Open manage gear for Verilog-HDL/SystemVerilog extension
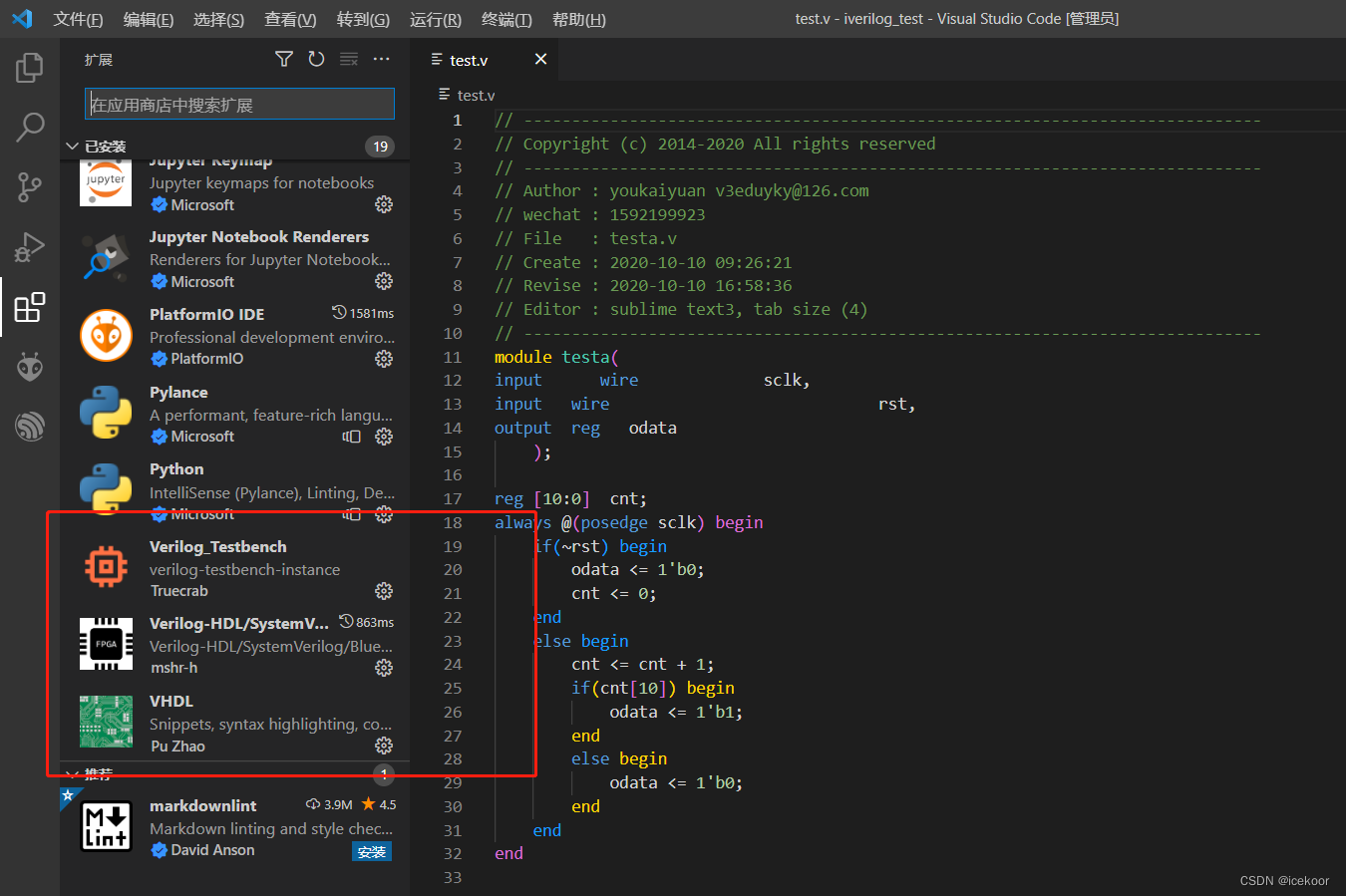This screenshot has width=1346, height=896. point(384,668)
